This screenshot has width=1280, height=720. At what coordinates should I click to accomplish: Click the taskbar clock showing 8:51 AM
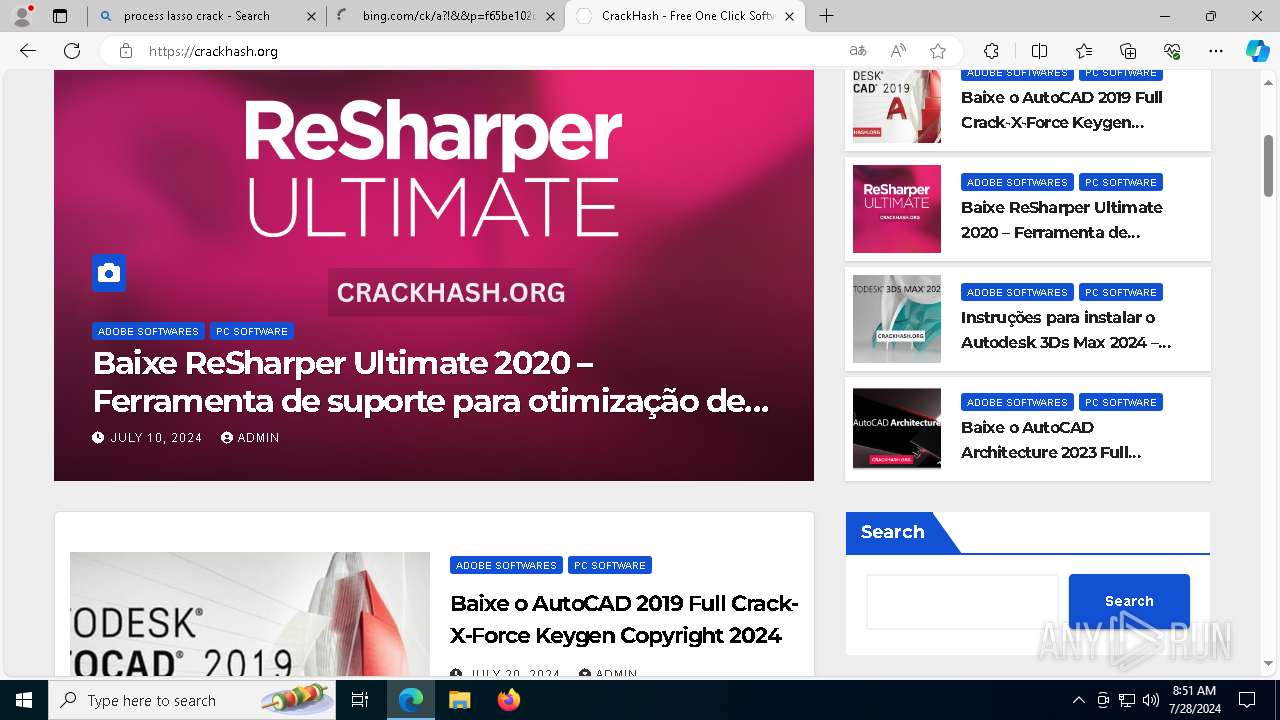pos(1194,700)
